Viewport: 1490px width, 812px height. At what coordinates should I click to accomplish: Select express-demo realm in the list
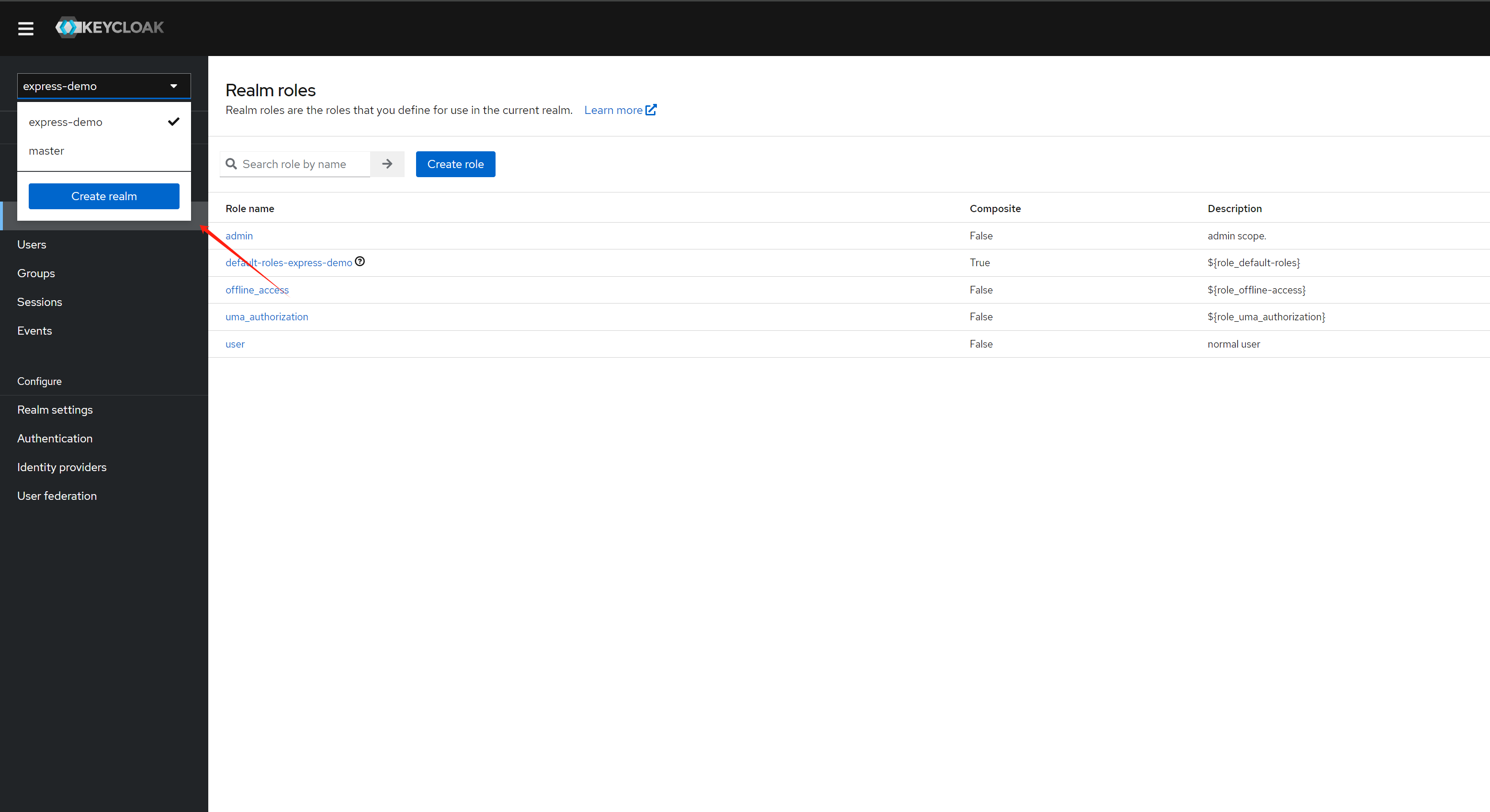tap(66, 122)
